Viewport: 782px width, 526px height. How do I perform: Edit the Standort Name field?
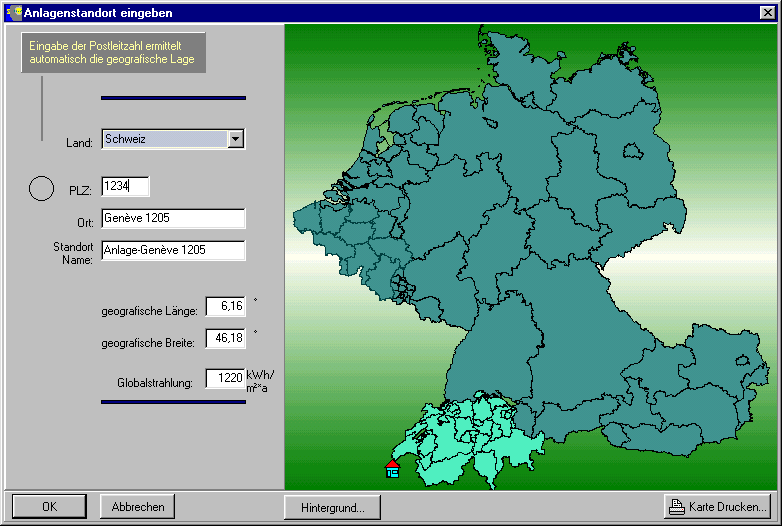click(x=173, y=250)
